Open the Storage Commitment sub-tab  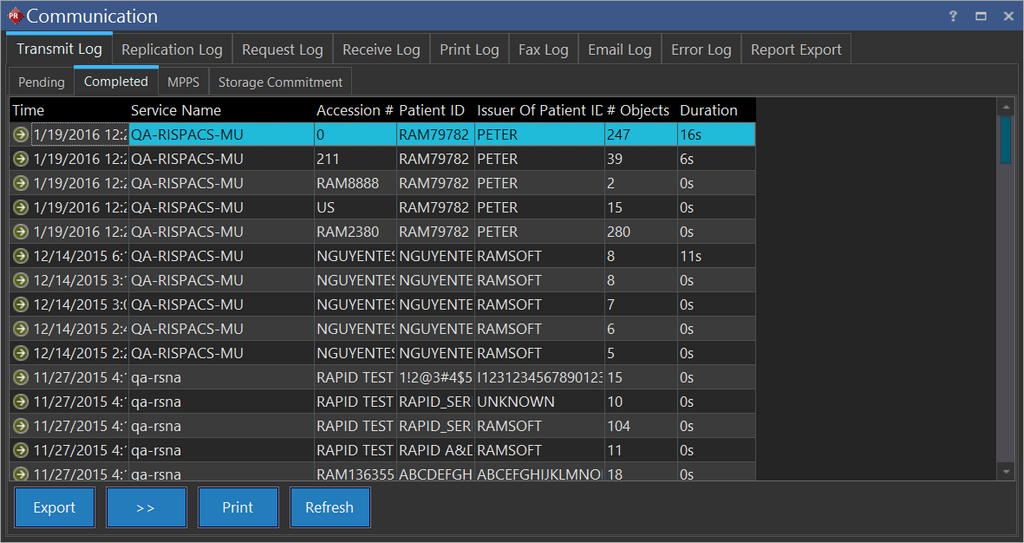[x=280, y=82]
